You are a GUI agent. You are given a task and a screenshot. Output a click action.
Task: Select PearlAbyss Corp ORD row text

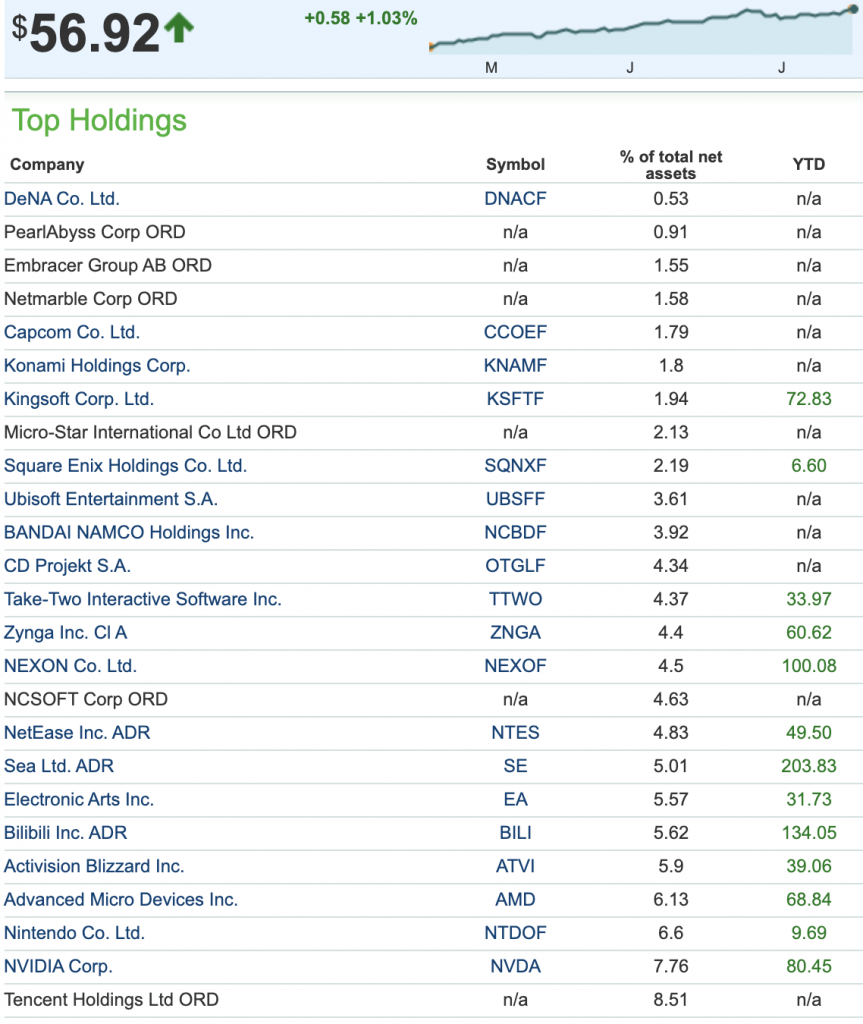point(95,232)
